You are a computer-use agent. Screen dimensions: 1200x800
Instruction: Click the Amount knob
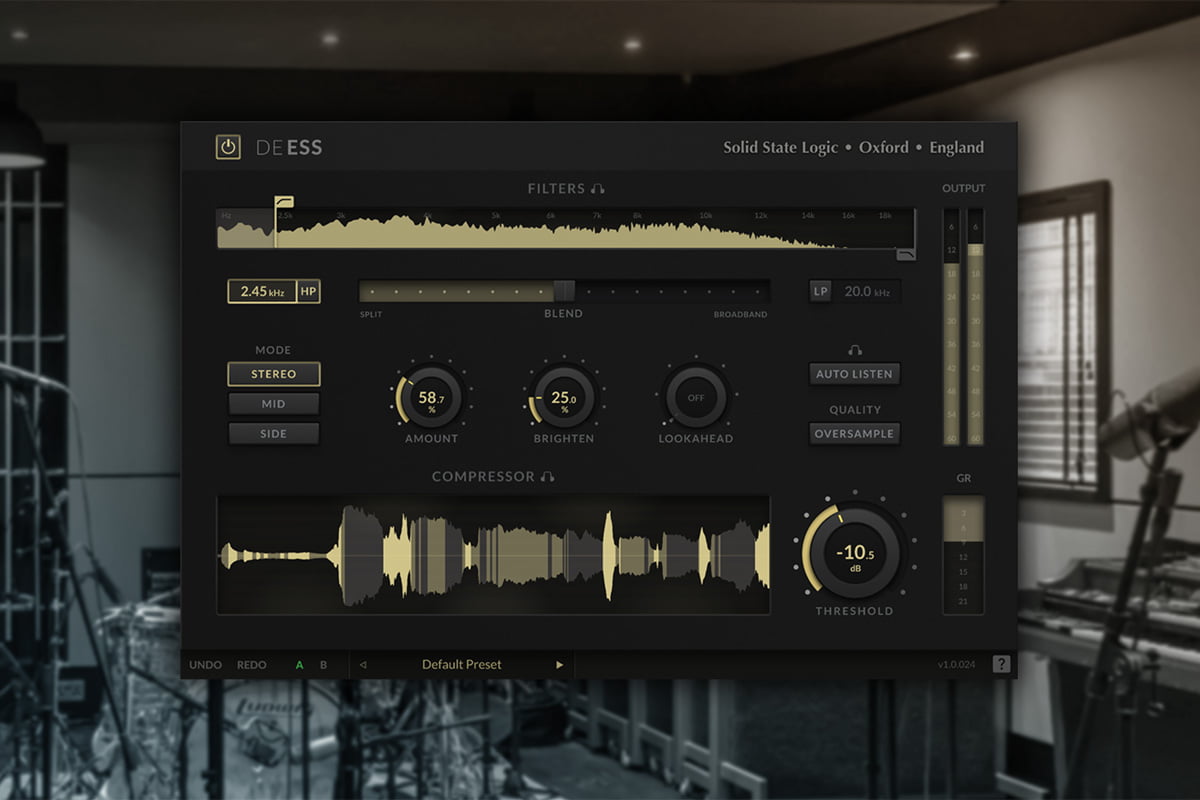coord(432,397)
